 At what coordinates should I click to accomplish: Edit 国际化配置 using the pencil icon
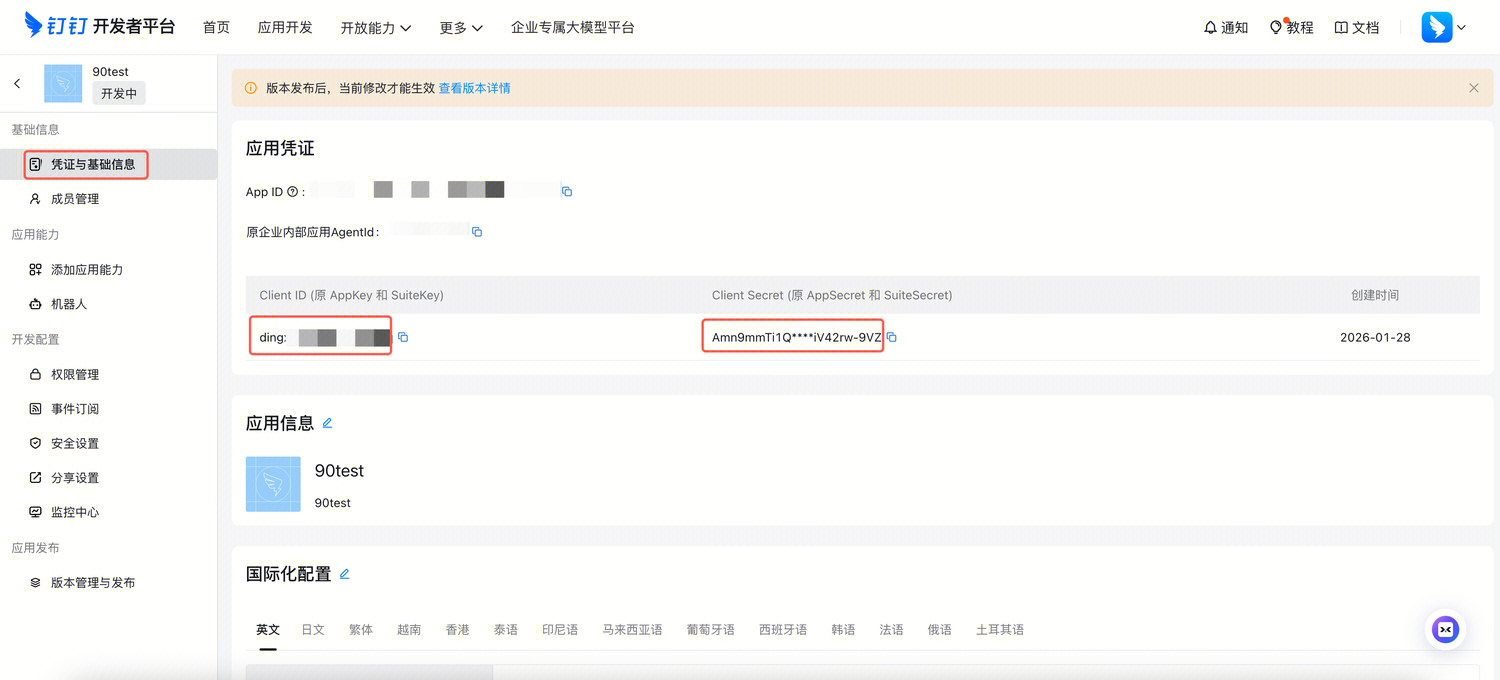[x=344, y=573]
